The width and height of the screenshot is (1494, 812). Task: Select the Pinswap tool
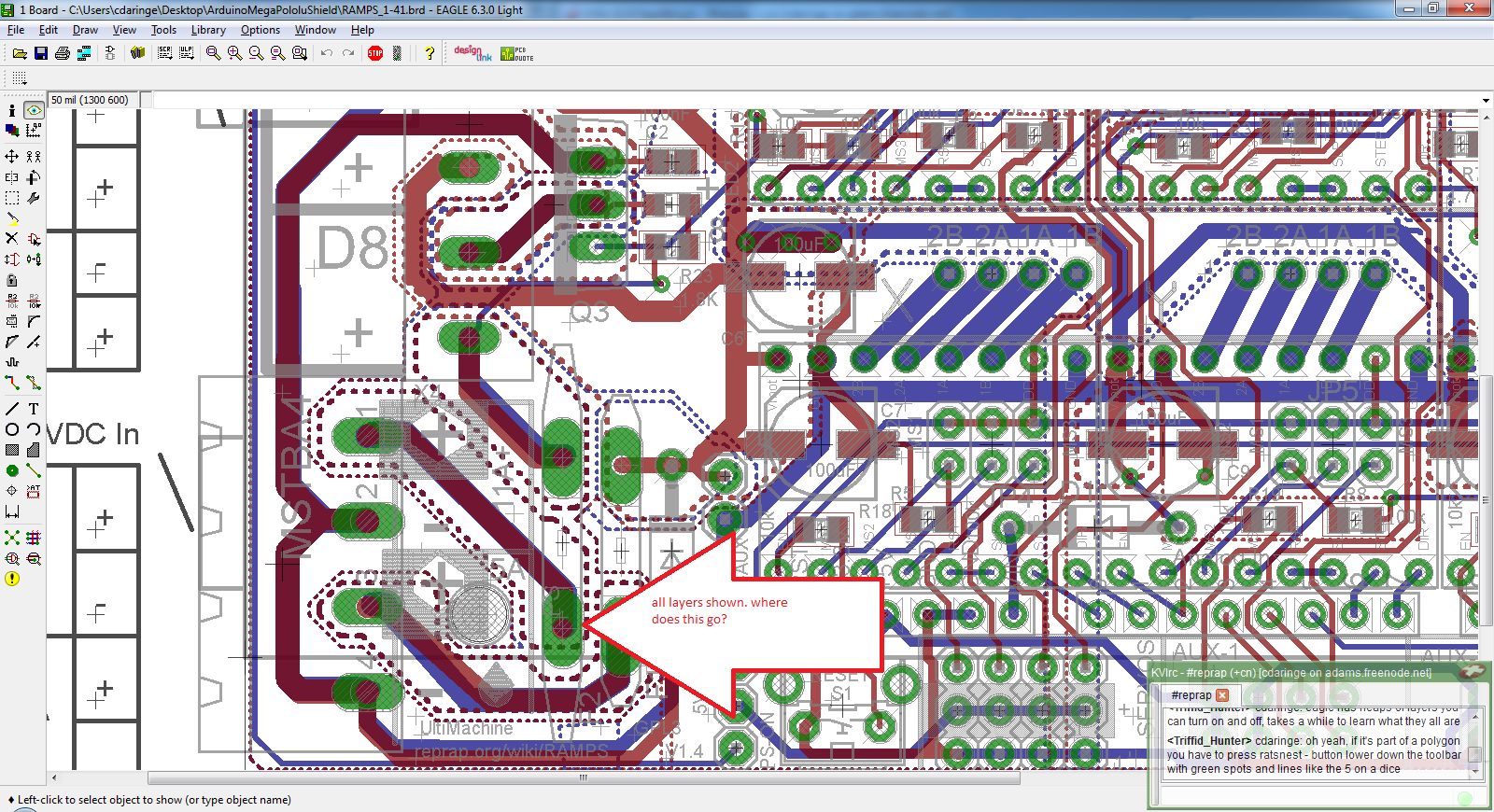click(12, 259)
